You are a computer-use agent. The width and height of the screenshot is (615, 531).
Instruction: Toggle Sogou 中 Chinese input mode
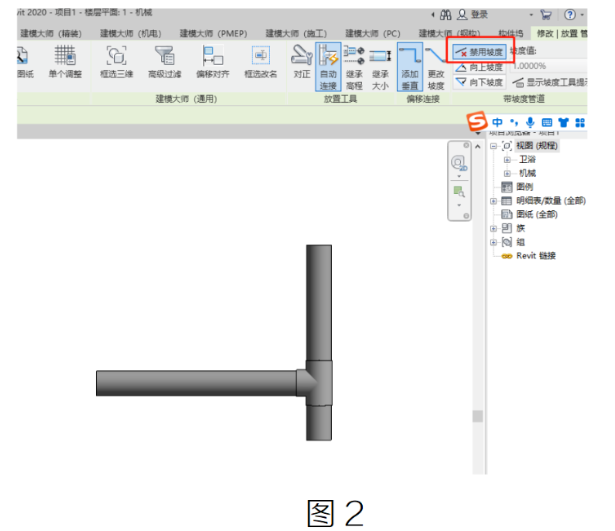coord(497,122)
